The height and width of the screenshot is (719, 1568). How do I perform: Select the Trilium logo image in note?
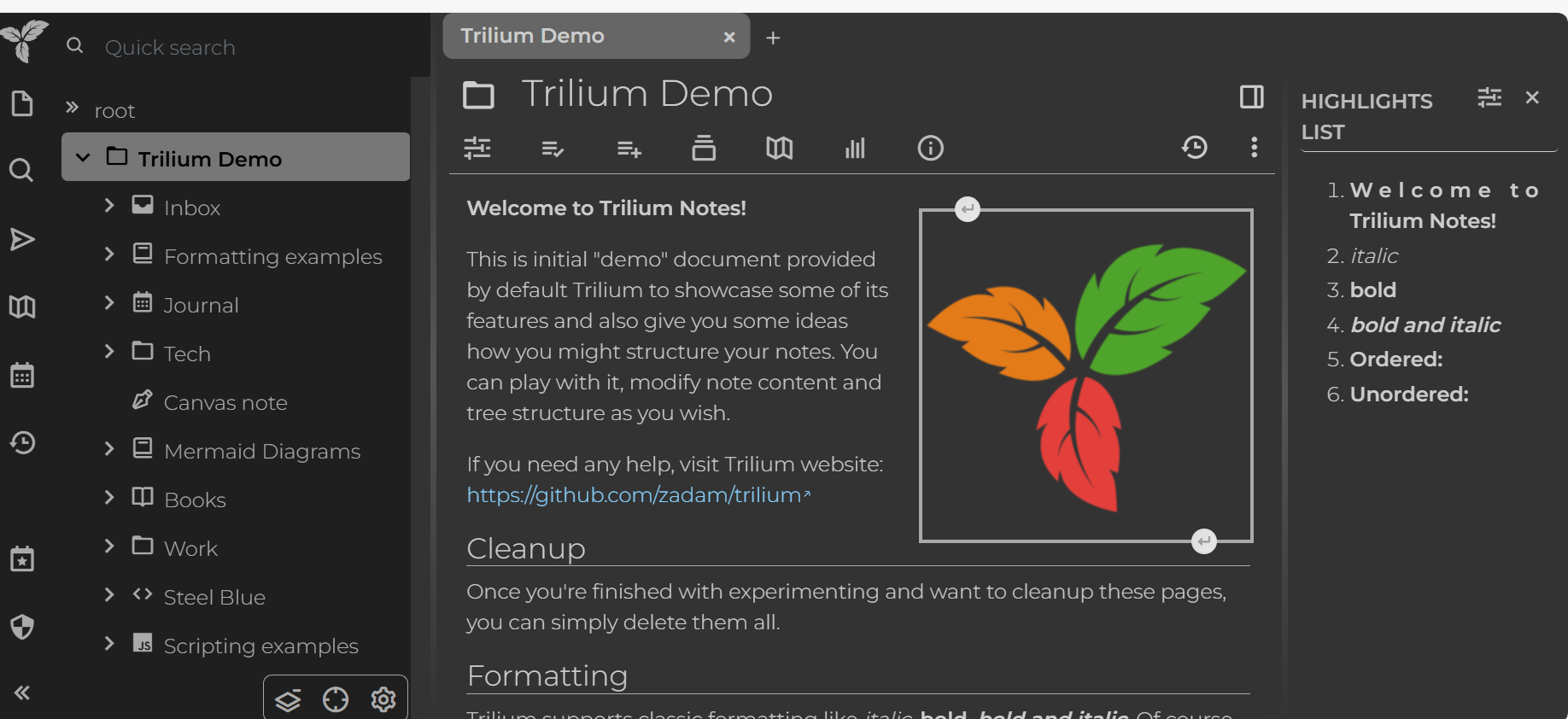pos(1085,376)
